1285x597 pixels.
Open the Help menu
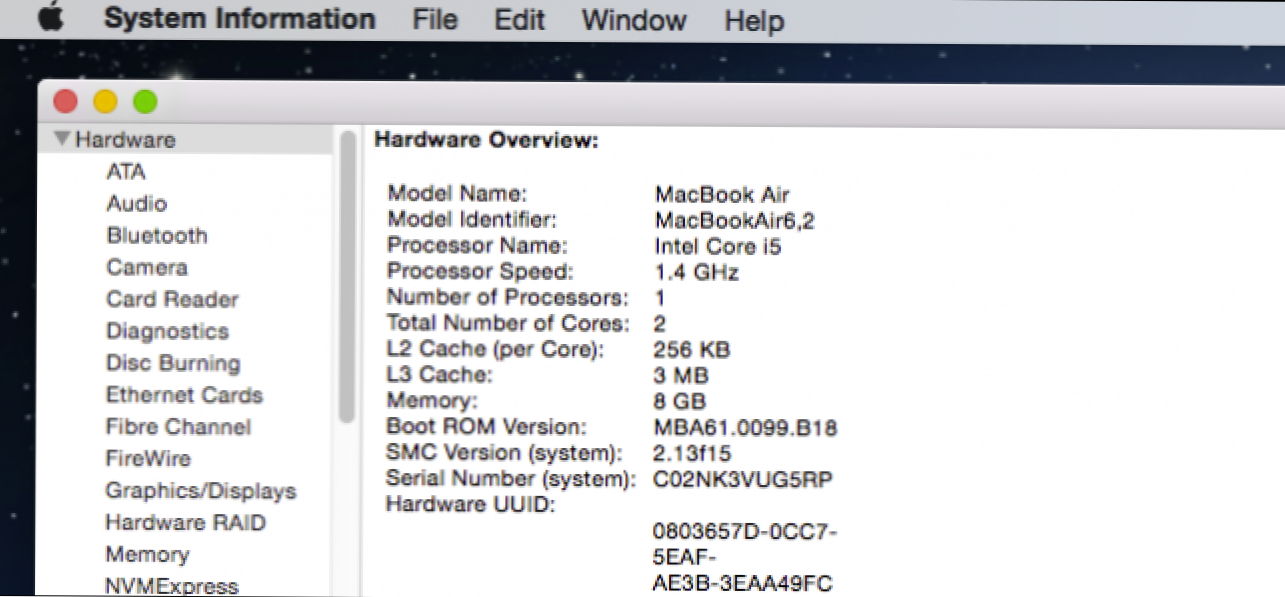coord(754,20)
